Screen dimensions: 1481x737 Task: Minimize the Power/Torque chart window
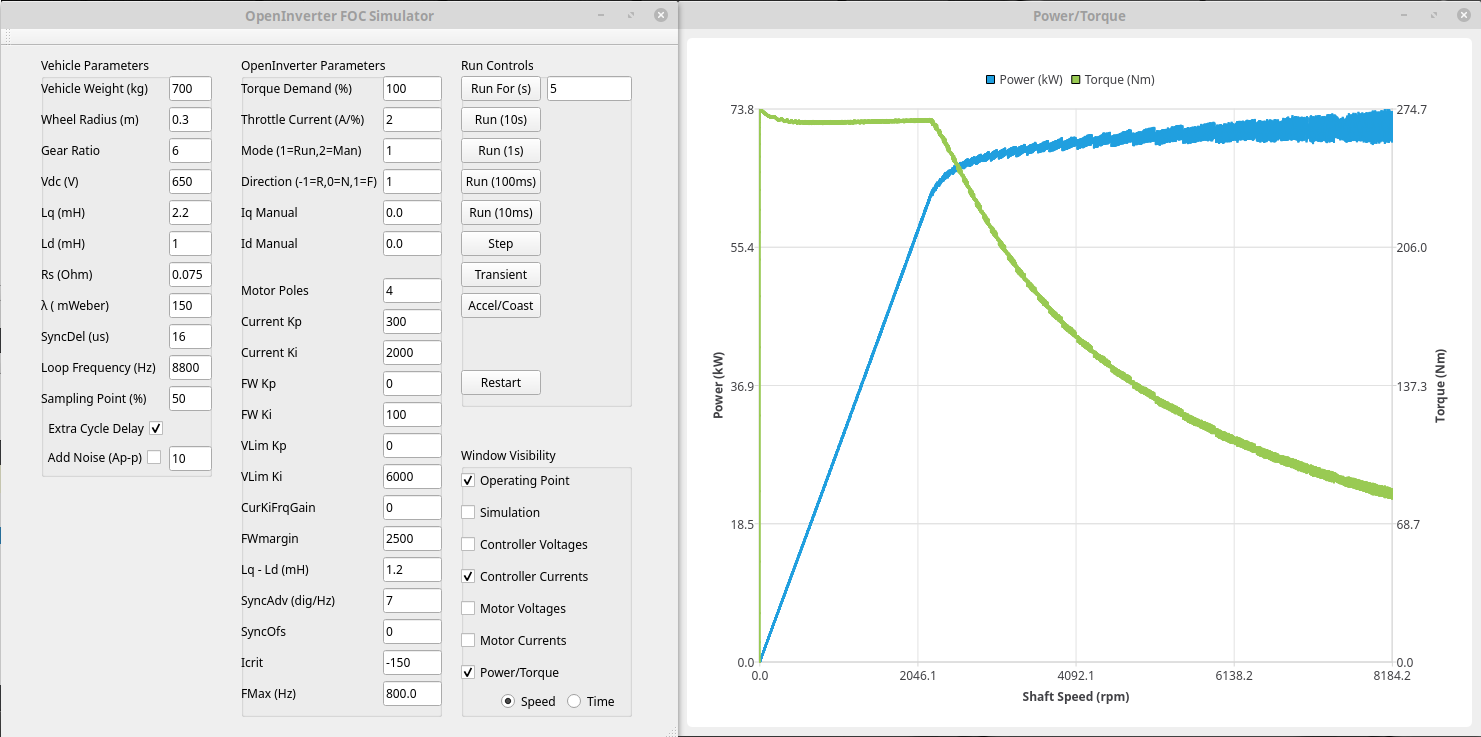tap(1408, 15)
